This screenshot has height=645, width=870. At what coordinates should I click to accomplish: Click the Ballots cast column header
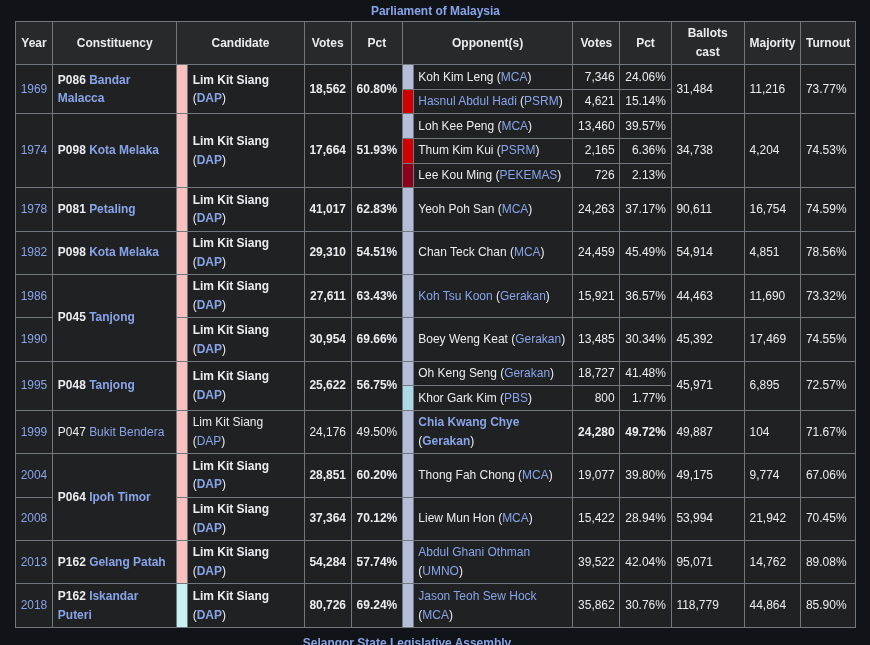click(707, 43)
